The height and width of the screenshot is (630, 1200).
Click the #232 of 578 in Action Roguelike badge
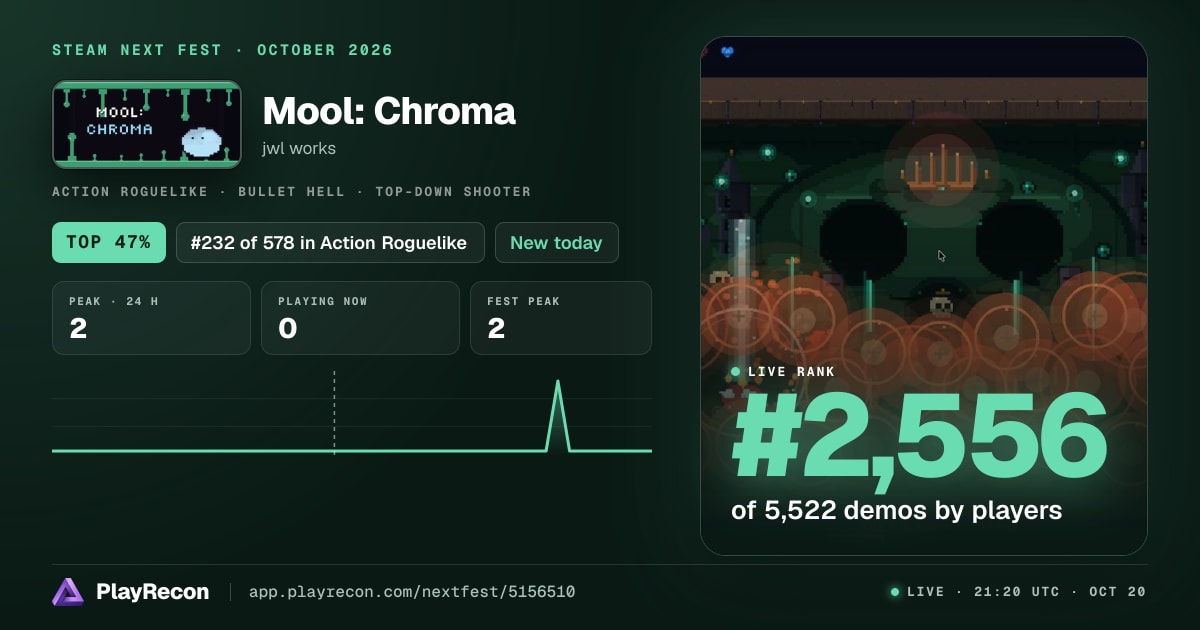[x=330, y=242]
